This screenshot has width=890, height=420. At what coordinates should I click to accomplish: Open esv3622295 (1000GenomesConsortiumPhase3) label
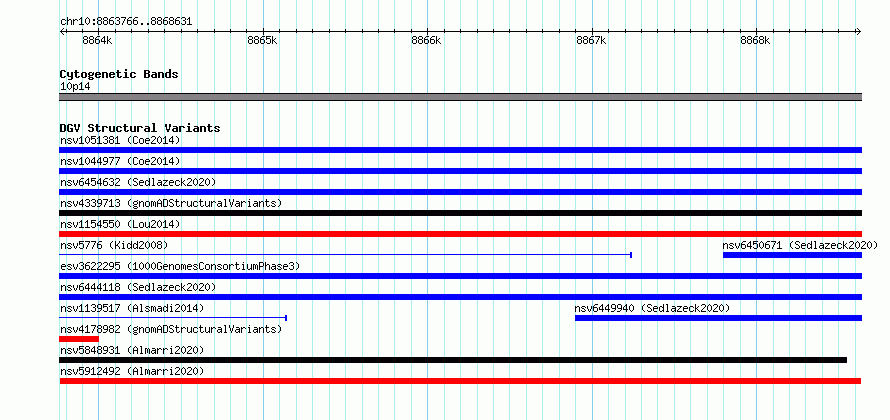(180, 266)
